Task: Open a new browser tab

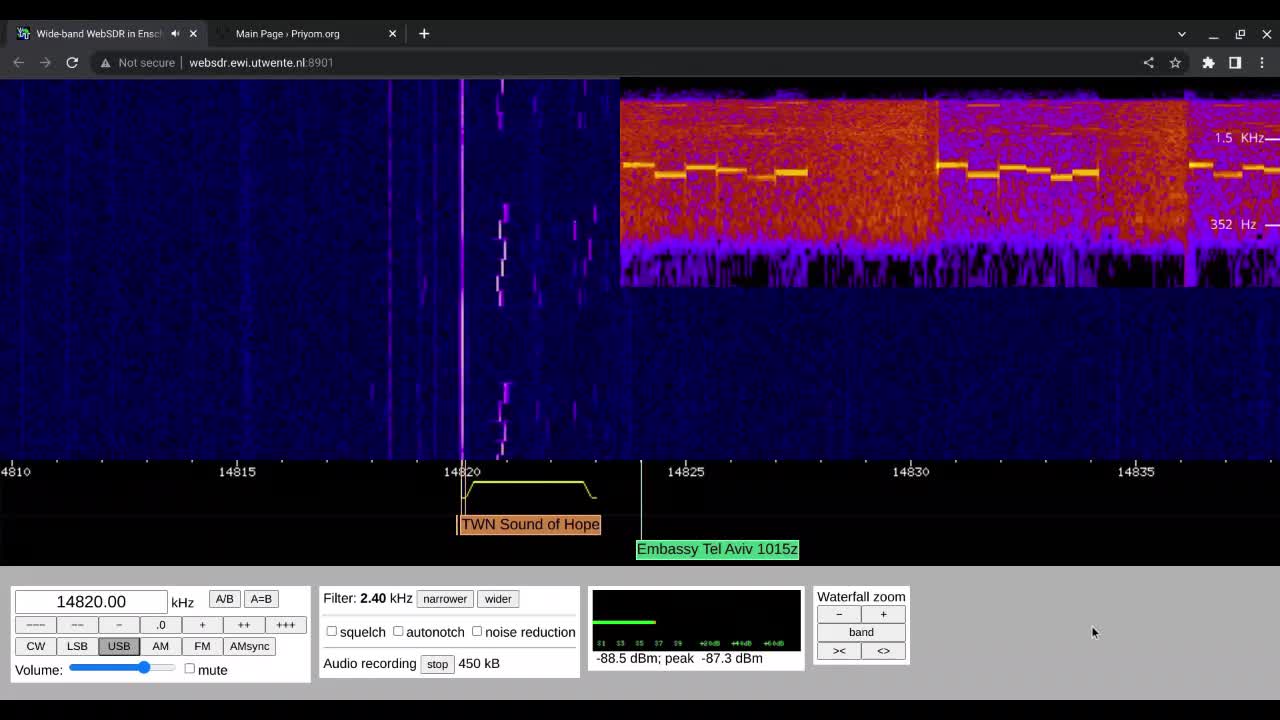Action: pyautogui.click(x=424, y=33)
